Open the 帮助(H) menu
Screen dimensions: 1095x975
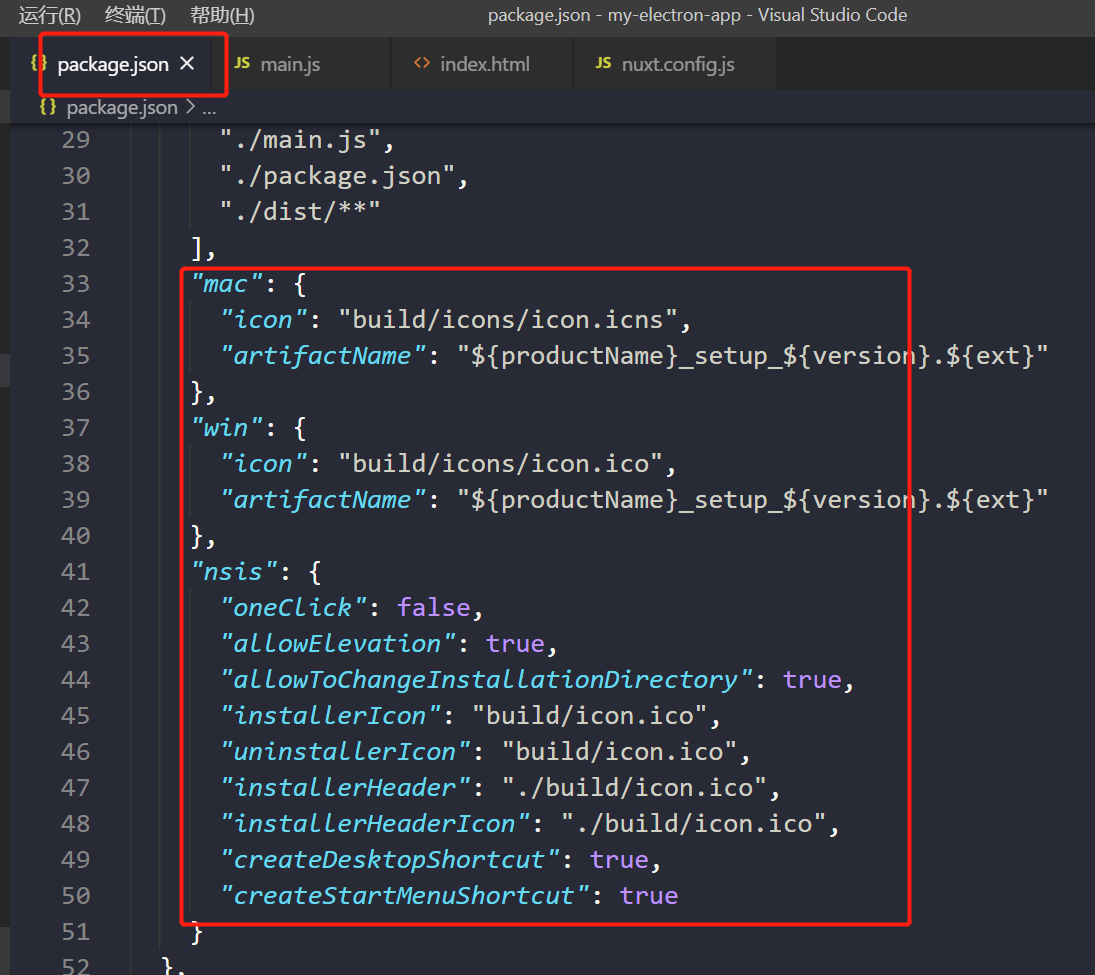click(x=222, y=15)
